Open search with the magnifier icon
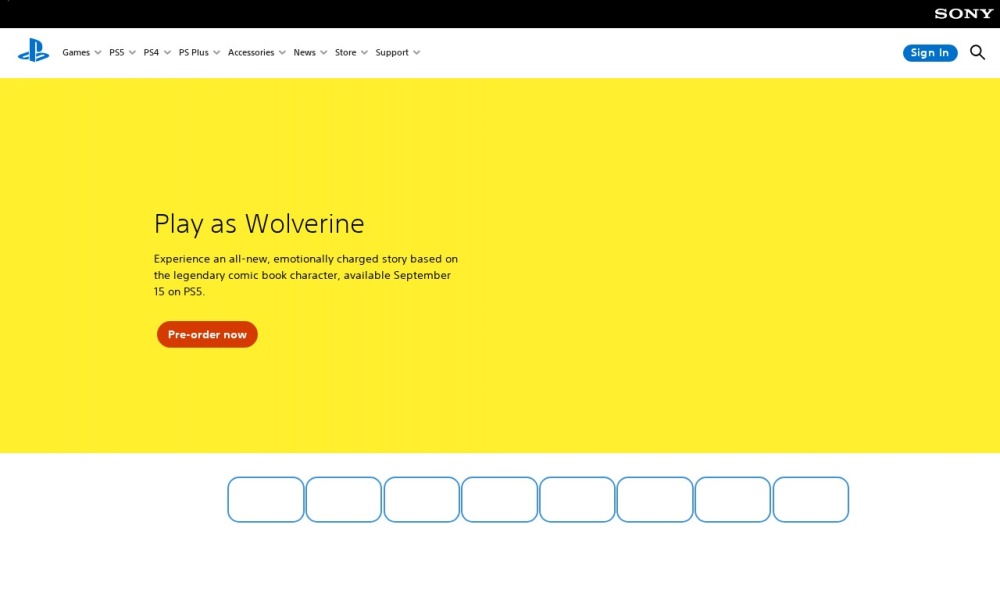Viewport: 1000px width, 600px height. pyautogui.click(x=977, y=52)
